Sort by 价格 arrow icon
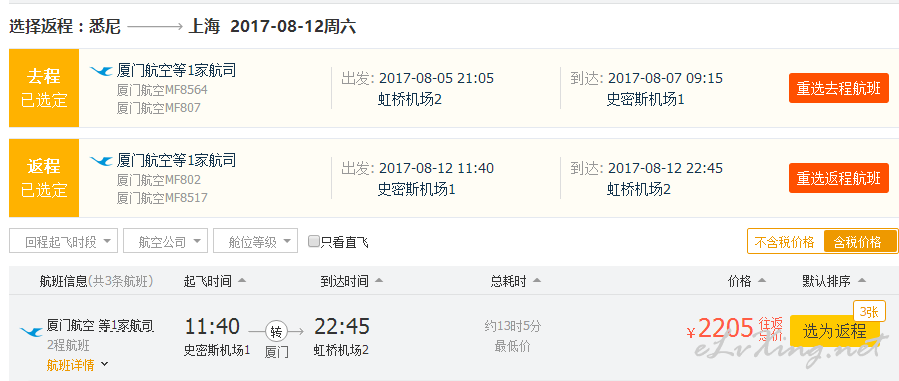 pyautogui.click(x=762, y=281)
